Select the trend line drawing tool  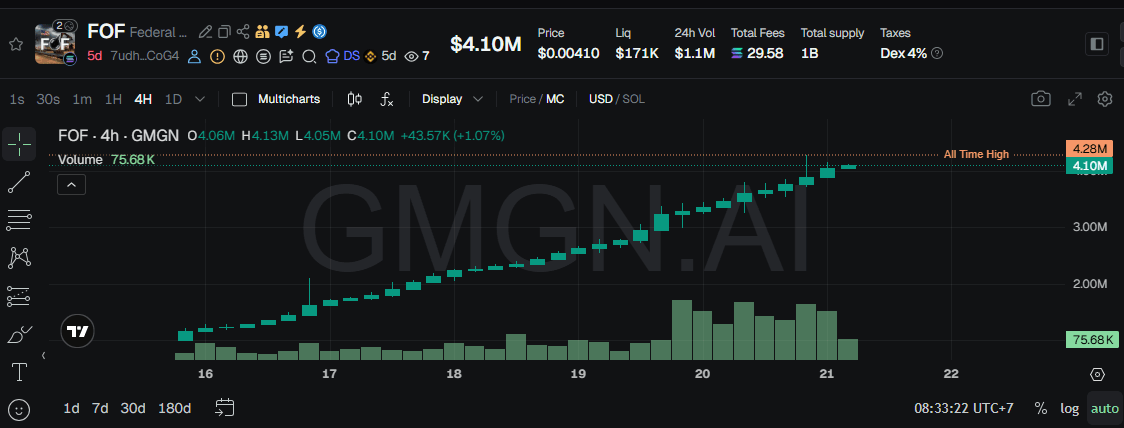[19, 182]
